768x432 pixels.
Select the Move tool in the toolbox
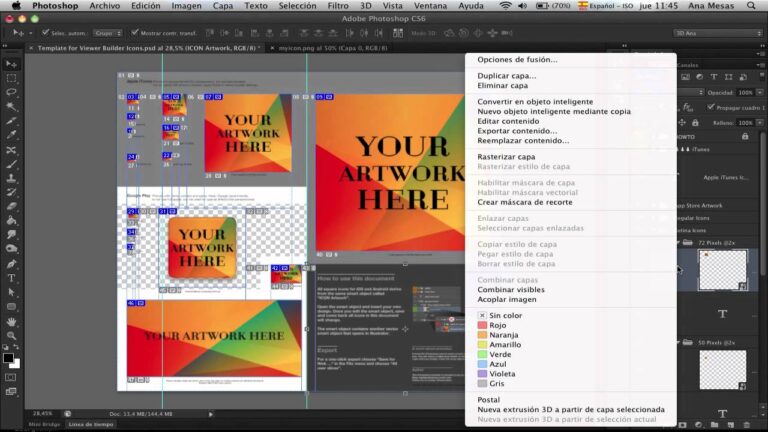[11, 63]
